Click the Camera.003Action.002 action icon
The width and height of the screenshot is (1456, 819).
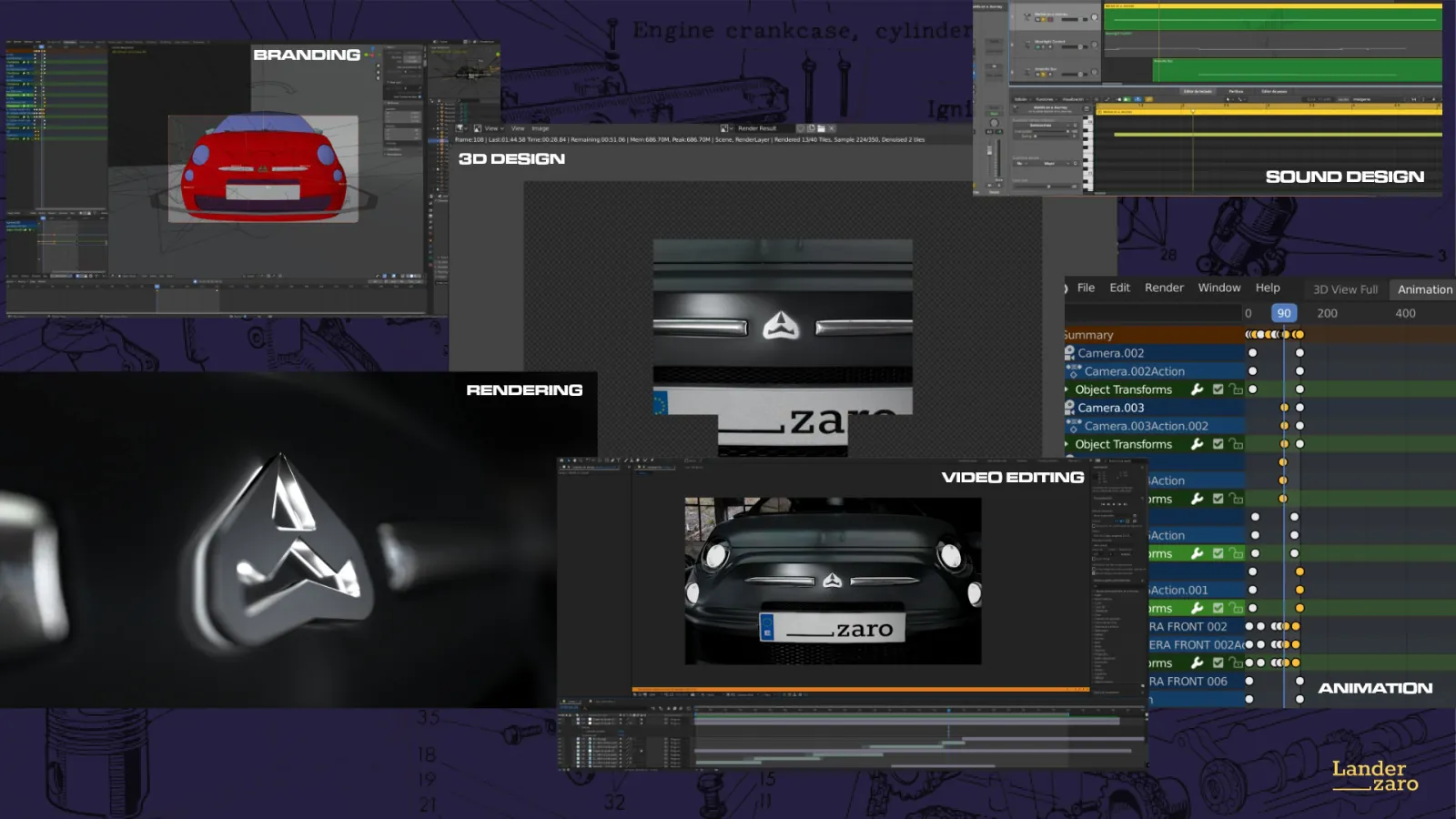[1074, 426]
